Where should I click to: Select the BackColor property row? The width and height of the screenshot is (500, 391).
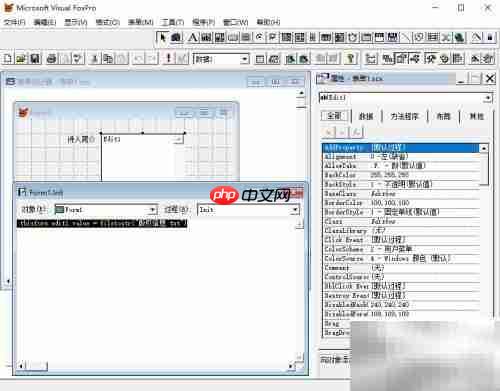401,175
